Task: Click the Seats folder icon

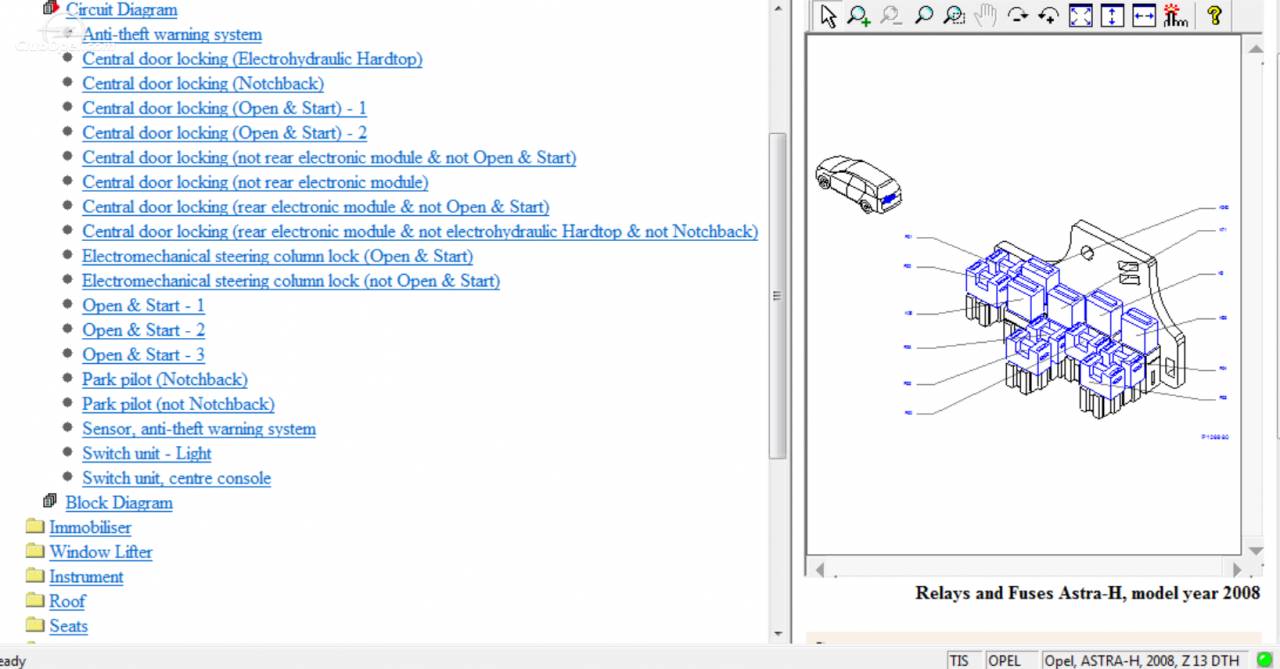Action: [35, 625]
